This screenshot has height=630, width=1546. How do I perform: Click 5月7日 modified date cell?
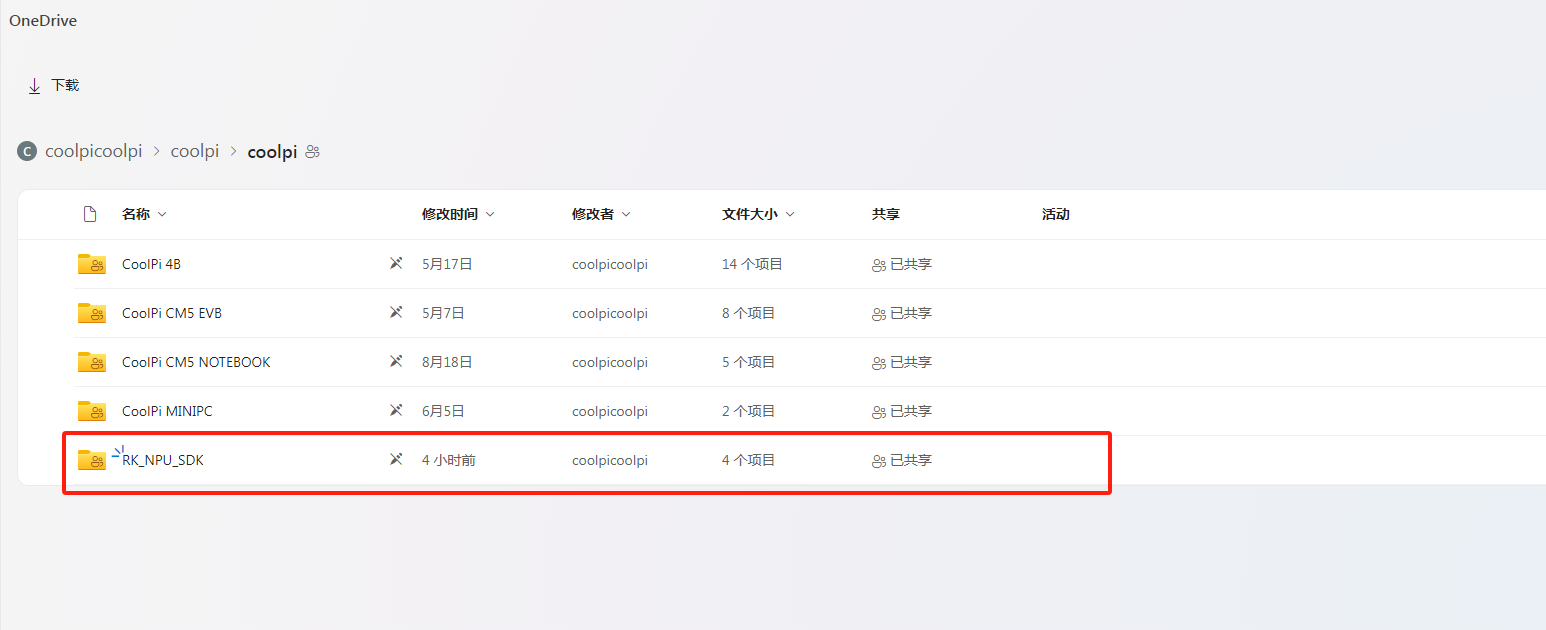pos(443,313)
